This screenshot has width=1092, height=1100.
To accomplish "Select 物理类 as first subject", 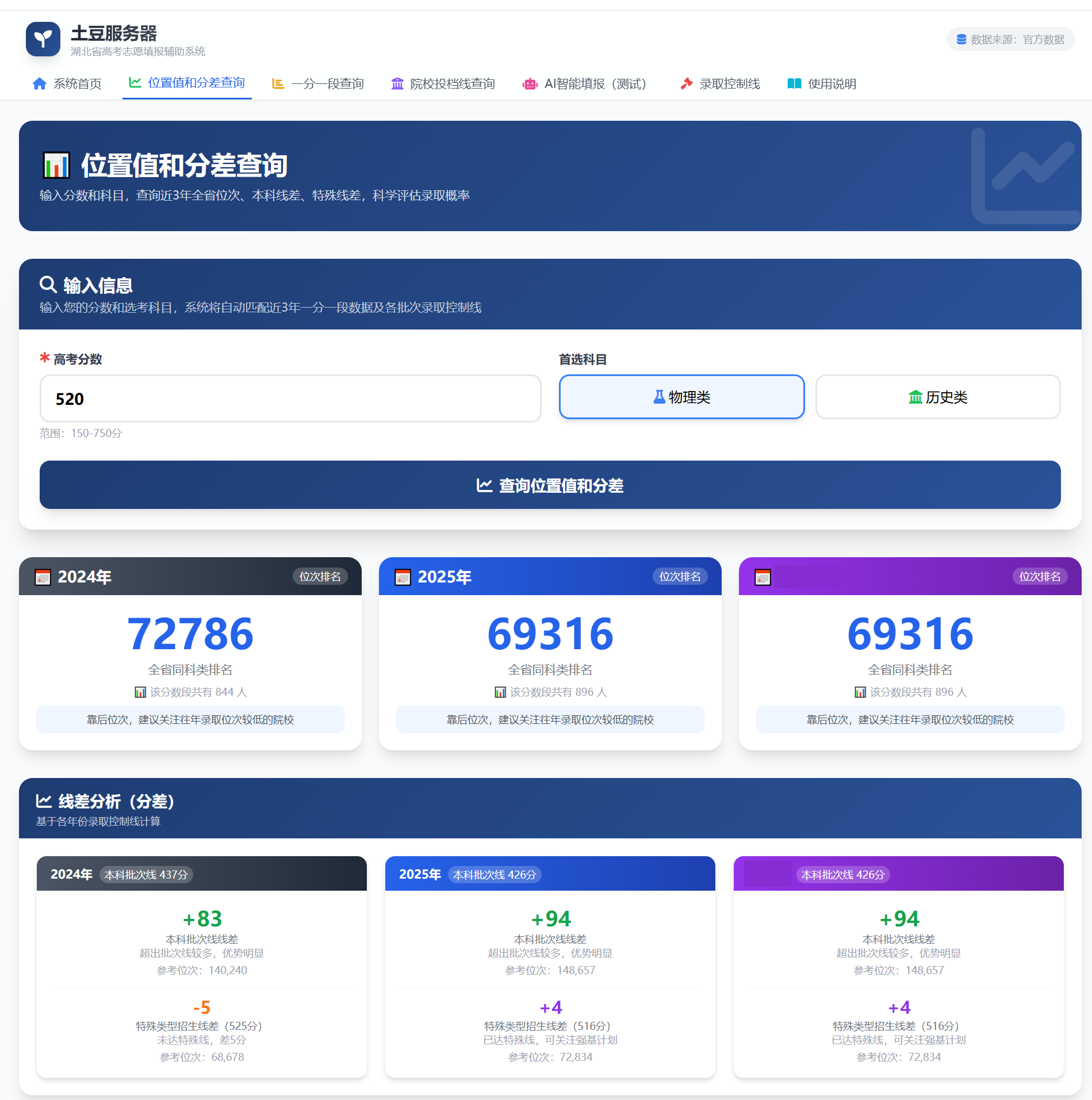I will pos(681,397).
